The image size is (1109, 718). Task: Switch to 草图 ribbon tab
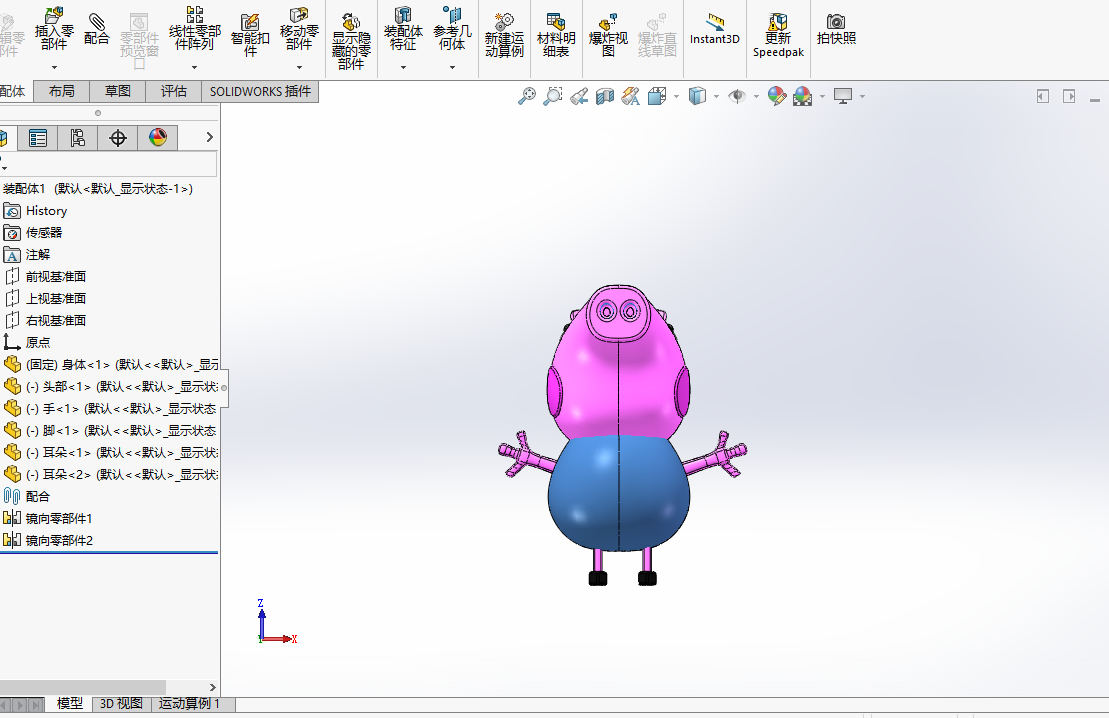tap(117, 91)
